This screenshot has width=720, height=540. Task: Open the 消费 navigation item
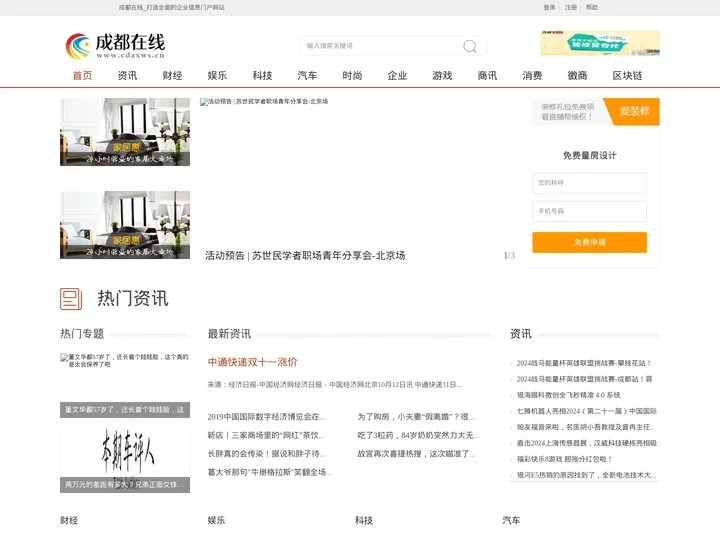(x=532, y=76)
